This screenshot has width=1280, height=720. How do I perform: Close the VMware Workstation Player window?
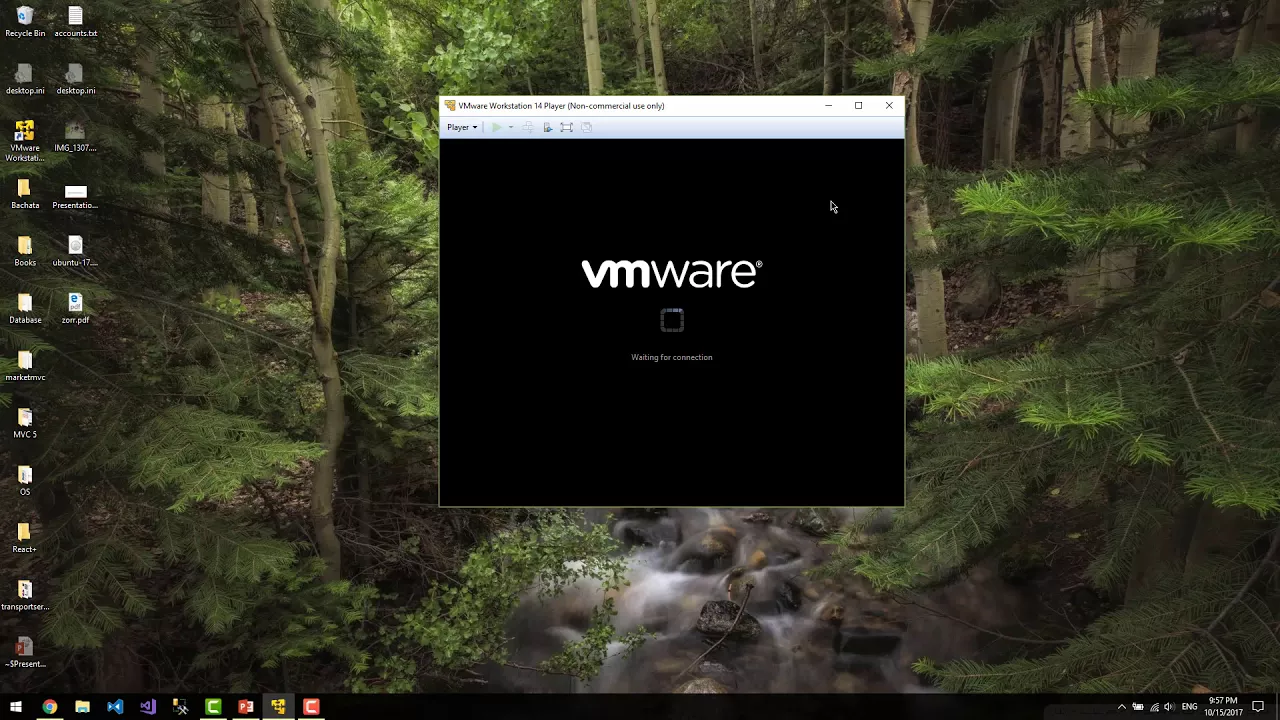889,105
